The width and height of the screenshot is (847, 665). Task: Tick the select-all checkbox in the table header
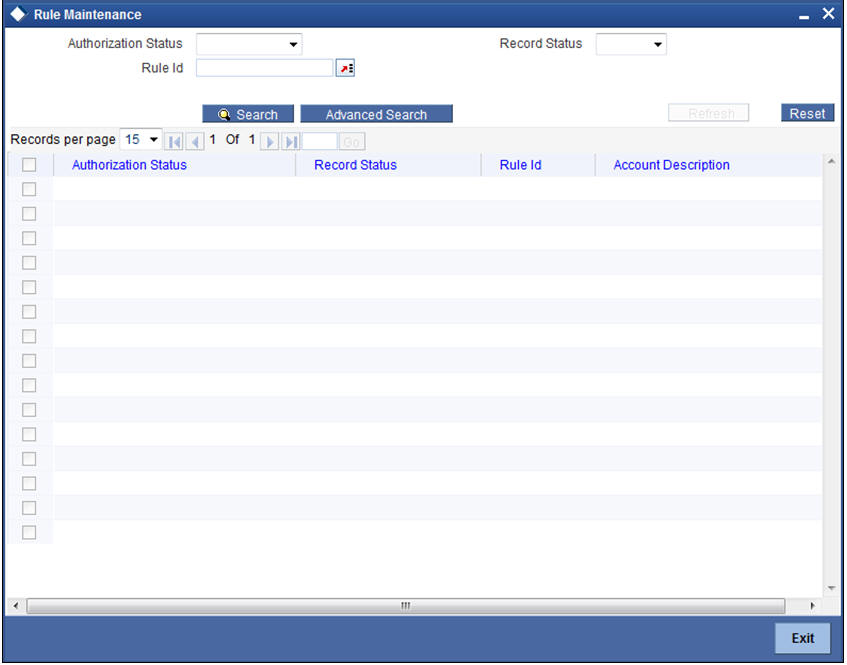pyautogui.click(x=29, y=165)
